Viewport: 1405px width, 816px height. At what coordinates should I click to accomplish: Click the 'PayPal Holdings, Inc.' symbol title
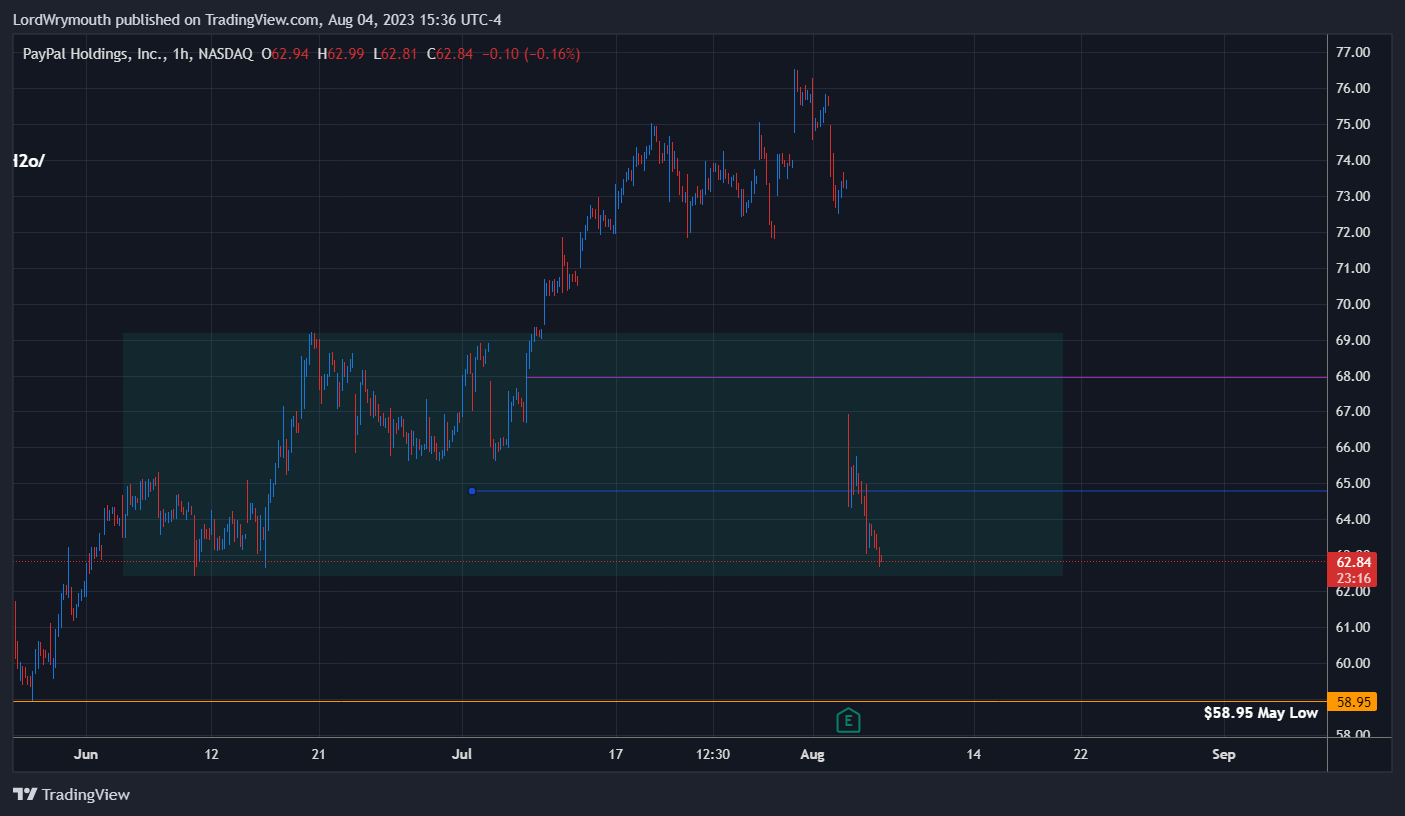tap(94, 54)
